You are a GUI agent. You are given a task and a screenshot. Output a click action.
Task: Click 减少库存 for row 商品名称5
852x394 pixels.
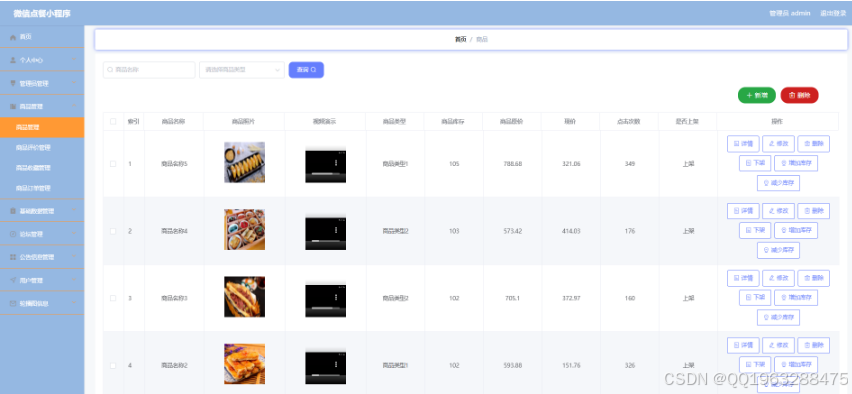point(779,183)
